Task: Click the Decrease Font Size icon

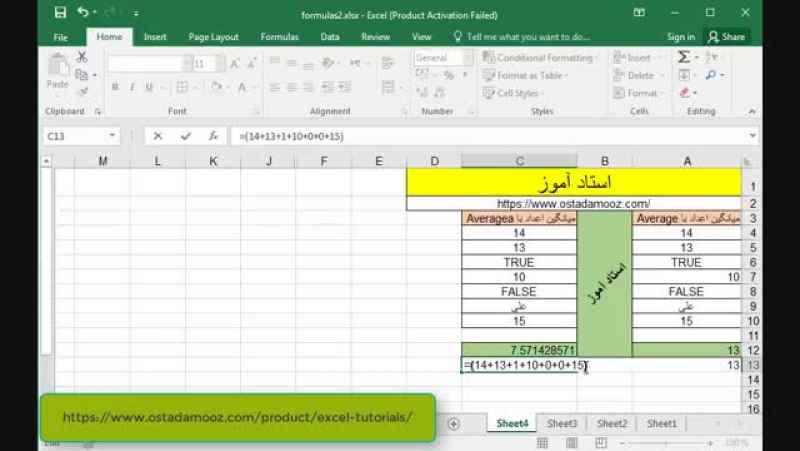Action: (252, 64)
